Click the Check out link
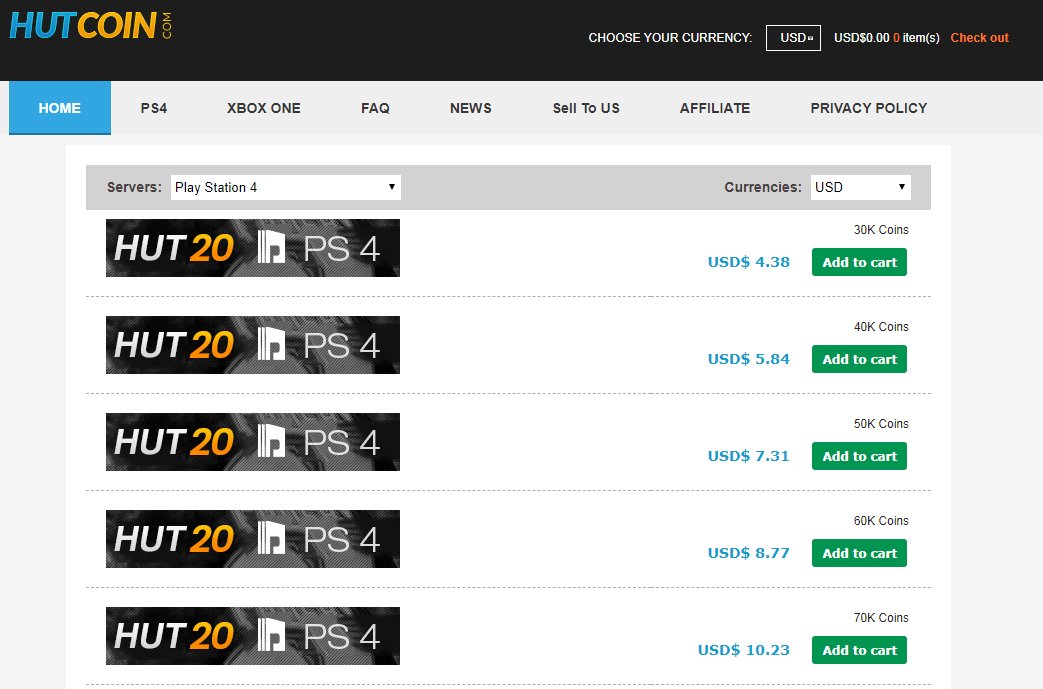1043x689 pixels. pyautogui.click(x=979, y=38)
